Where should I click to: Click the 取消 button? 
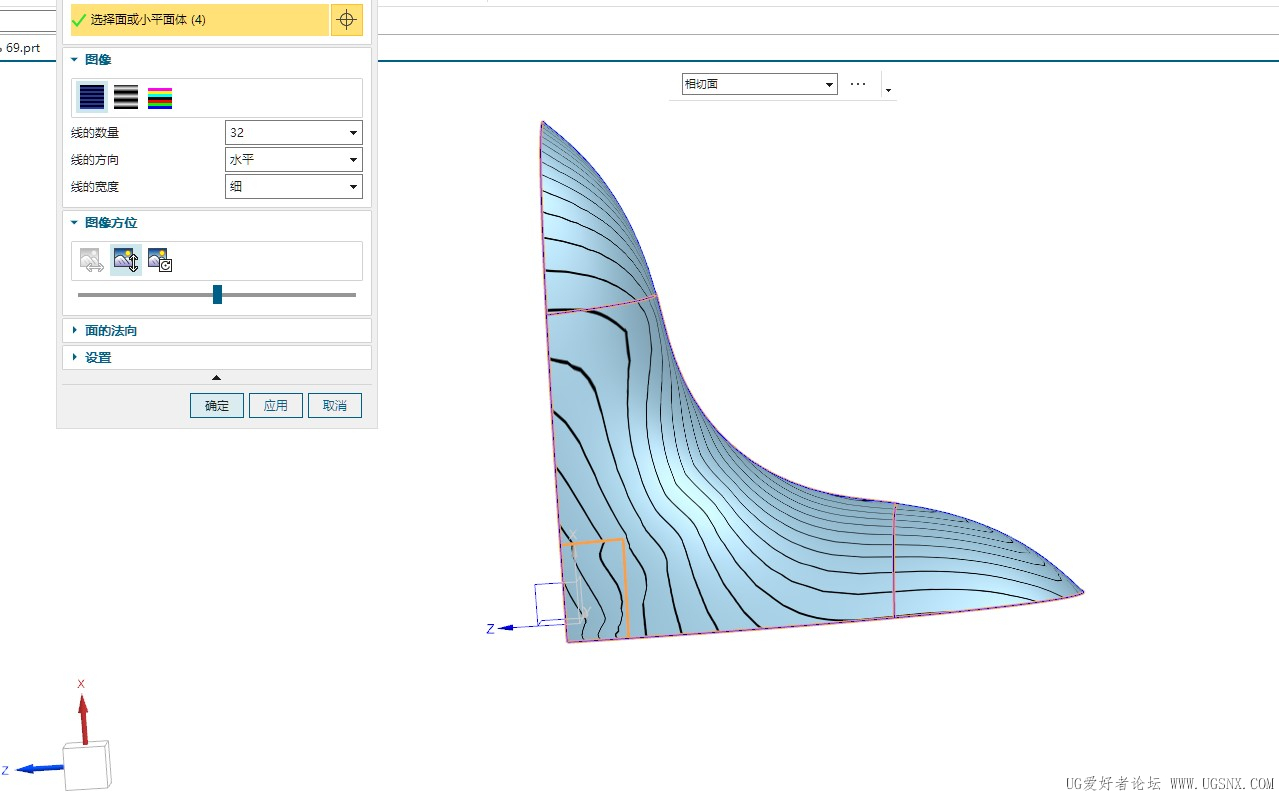pos(335,405)
